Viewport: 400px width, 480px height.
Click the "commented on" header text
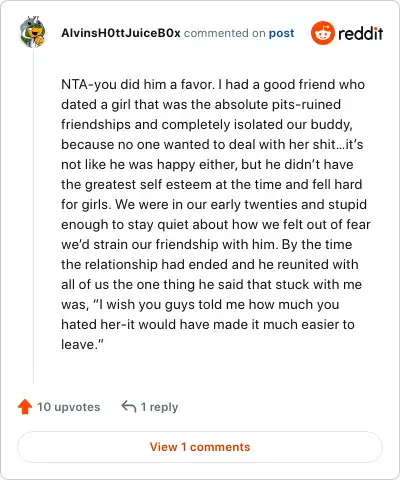coord(224,33)
